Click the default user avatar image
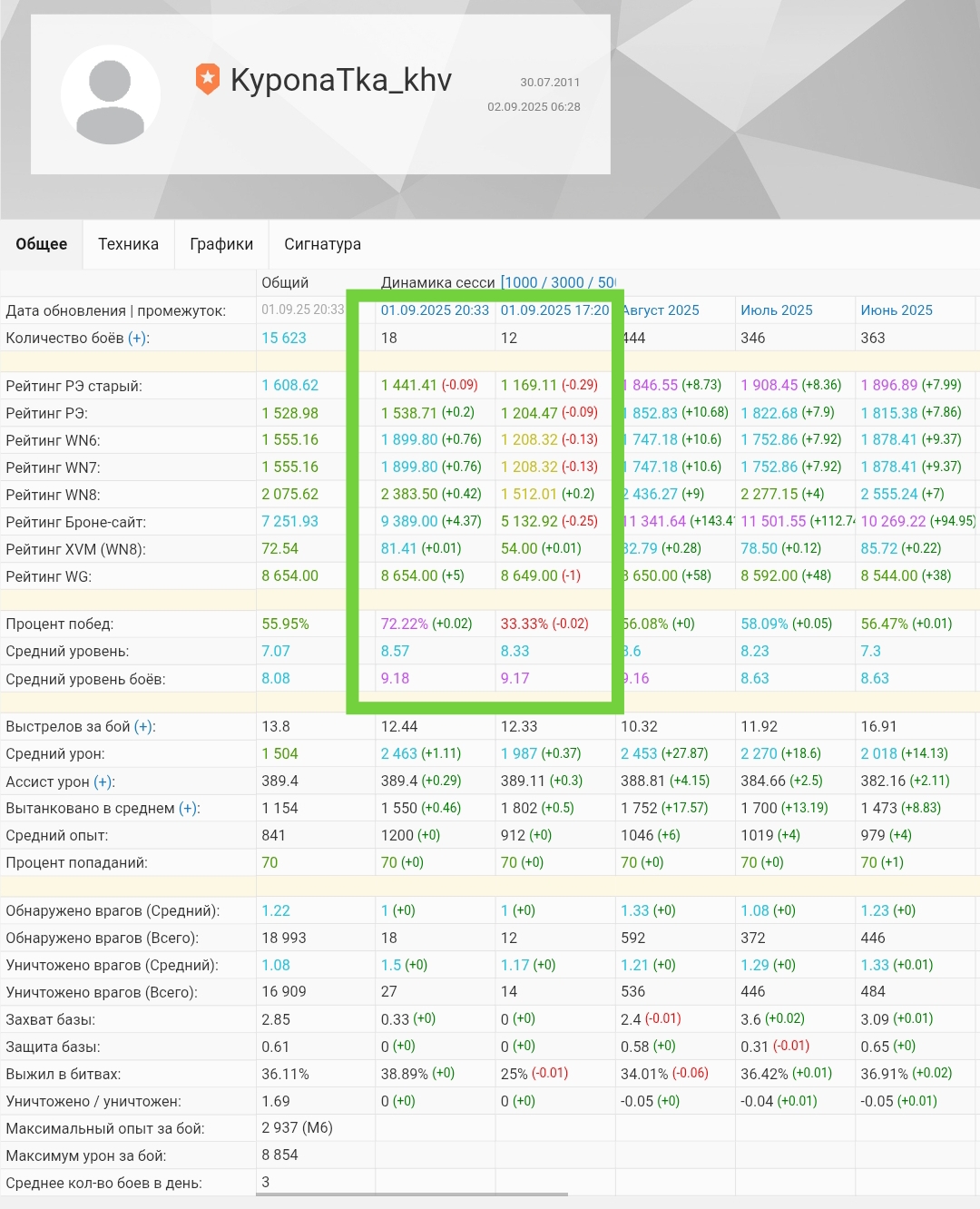The width and height of the screenshot is (980, 1209). click(x=111, y=95)
